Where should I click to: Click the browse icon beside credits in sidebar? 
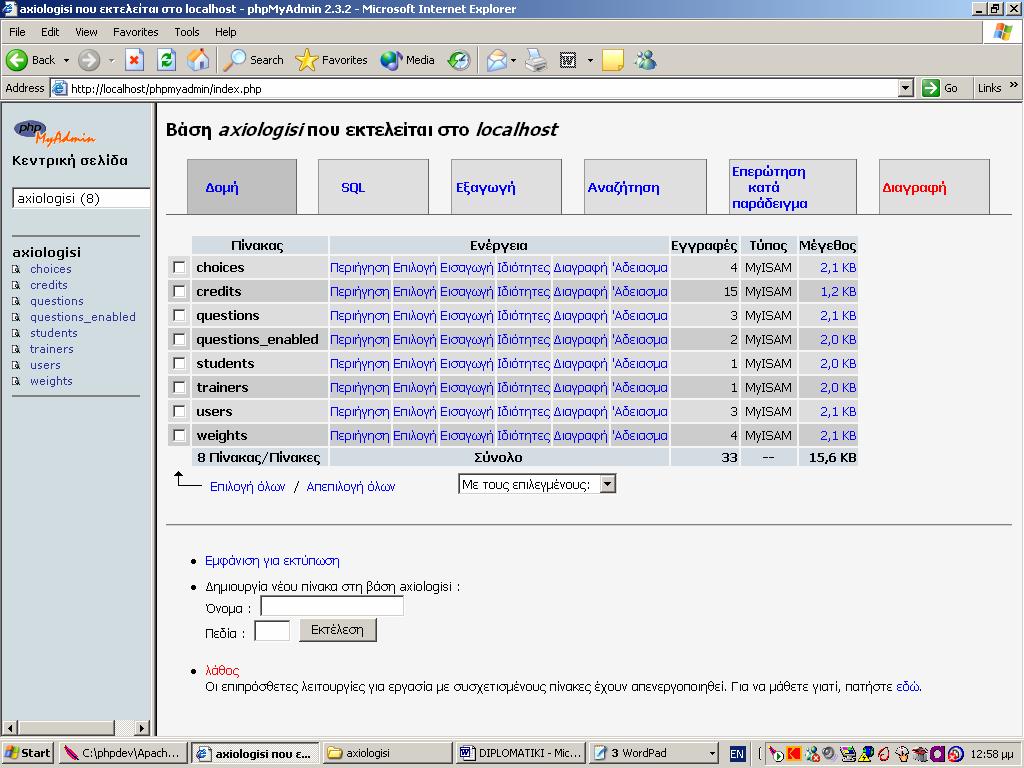tap(16, 285)
